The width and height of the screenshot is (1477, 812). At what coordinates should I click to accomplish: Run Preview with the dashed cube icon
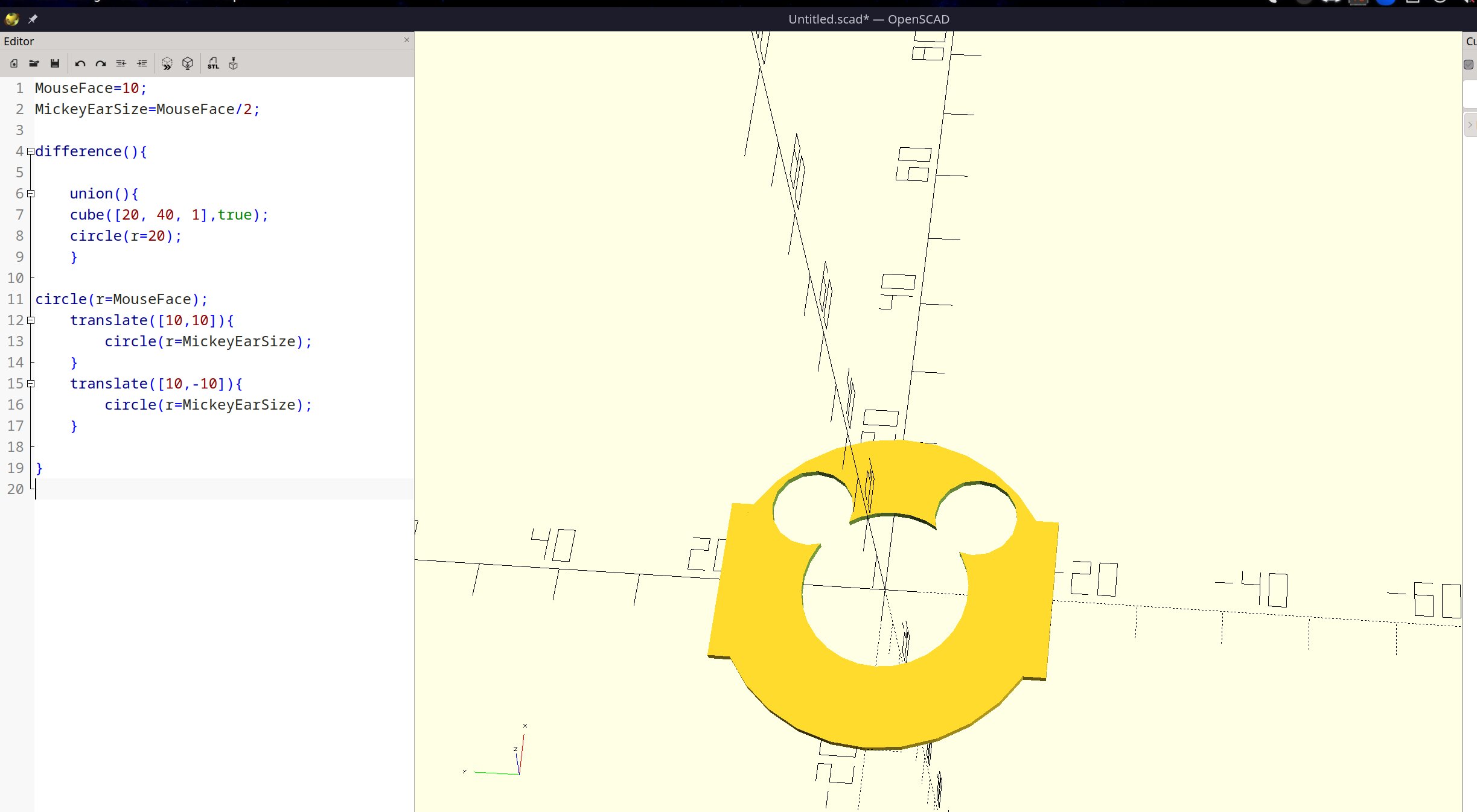pyautogui.click(x=167, y=63)
